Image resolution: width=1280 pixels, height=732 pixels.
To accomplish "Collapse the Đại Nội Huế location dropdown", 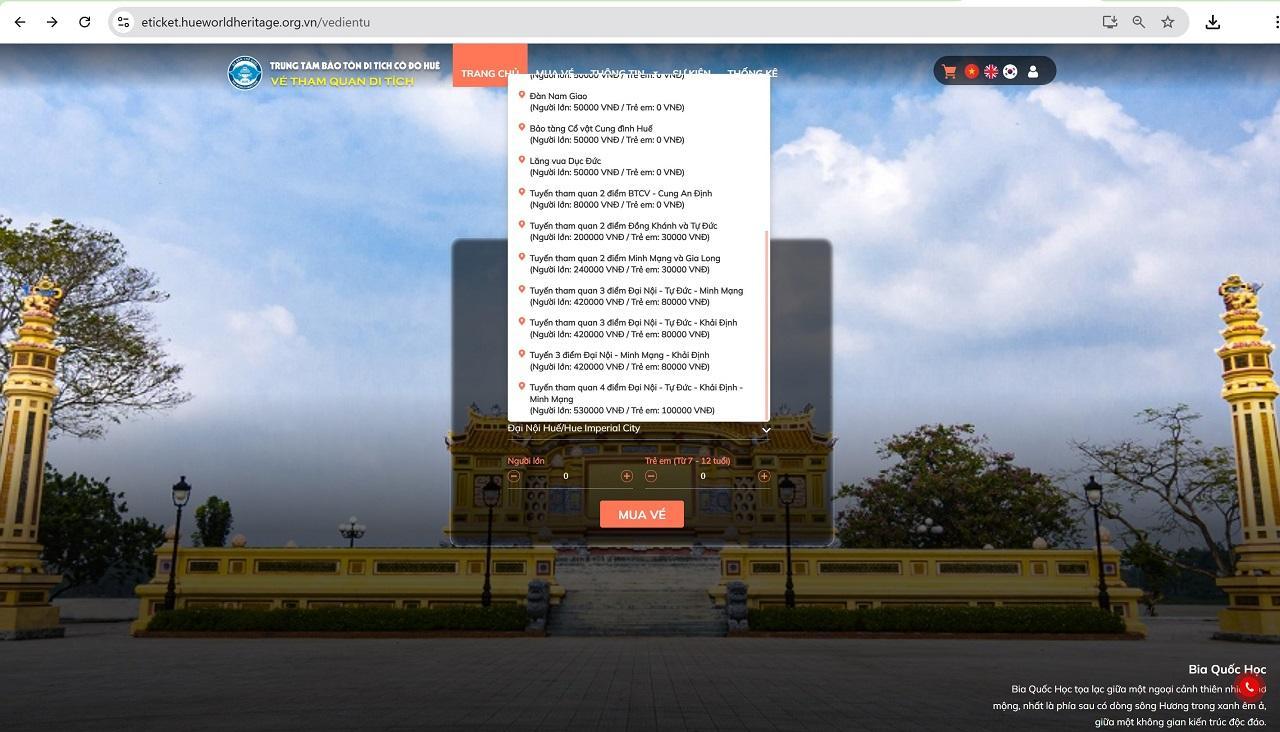I will [x=766, y=430].
